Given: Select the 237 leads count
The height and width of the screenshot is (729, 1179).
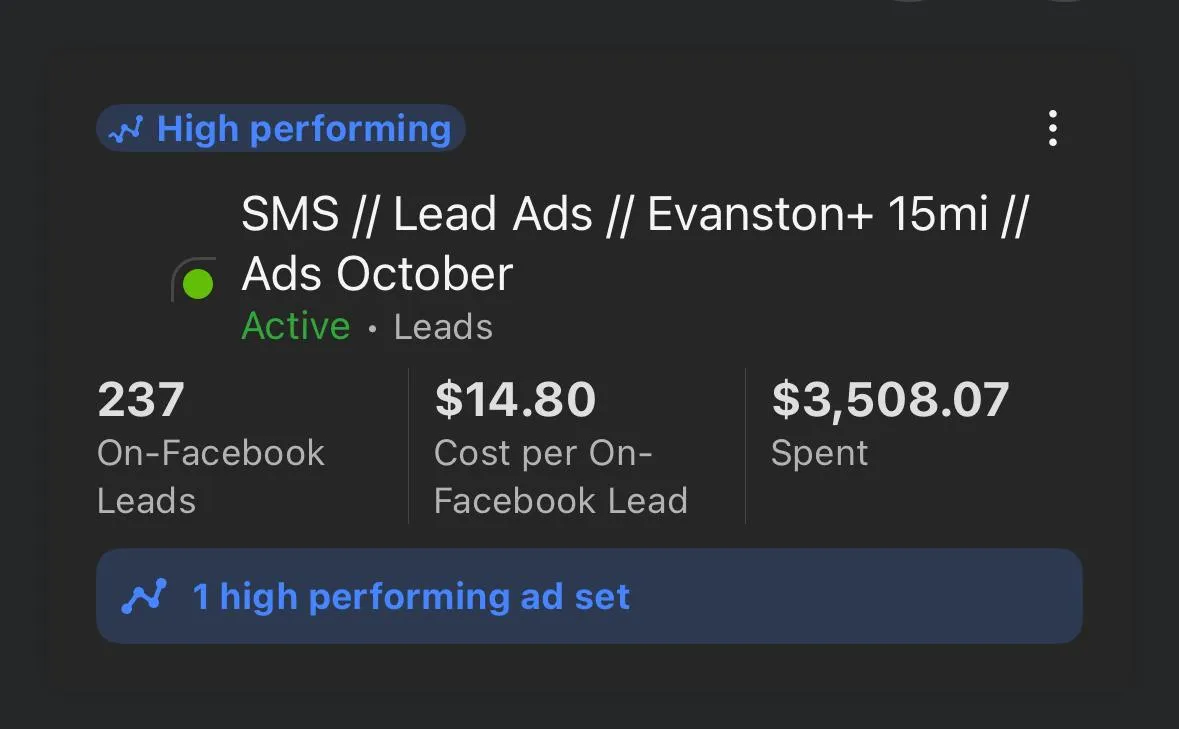Looking at the screenshot, I should click(x=141, y=400).
